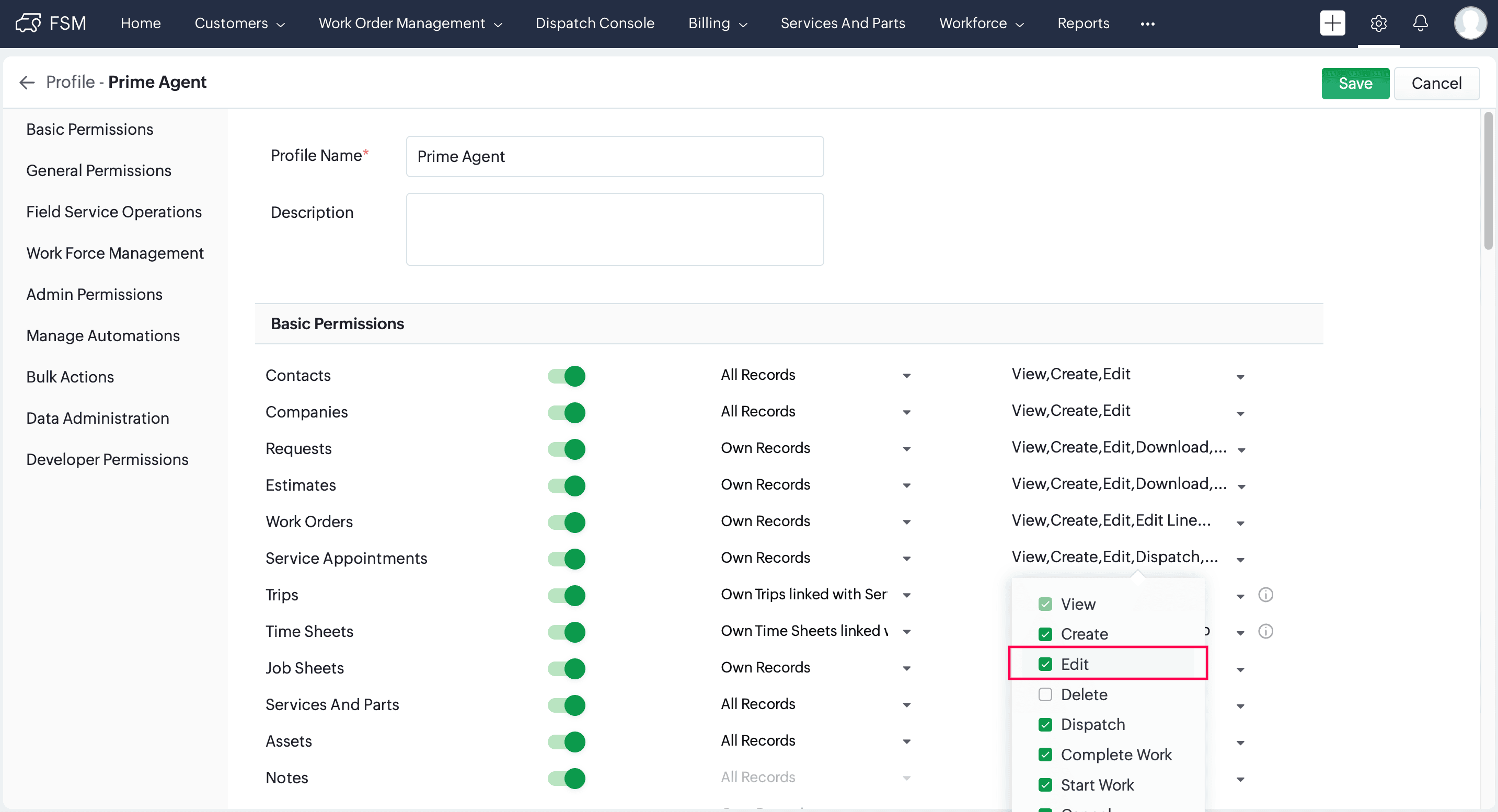
Task: Open Work Orders Own Records dropdown
Action: pyautogui.click(x=816, y=522)
